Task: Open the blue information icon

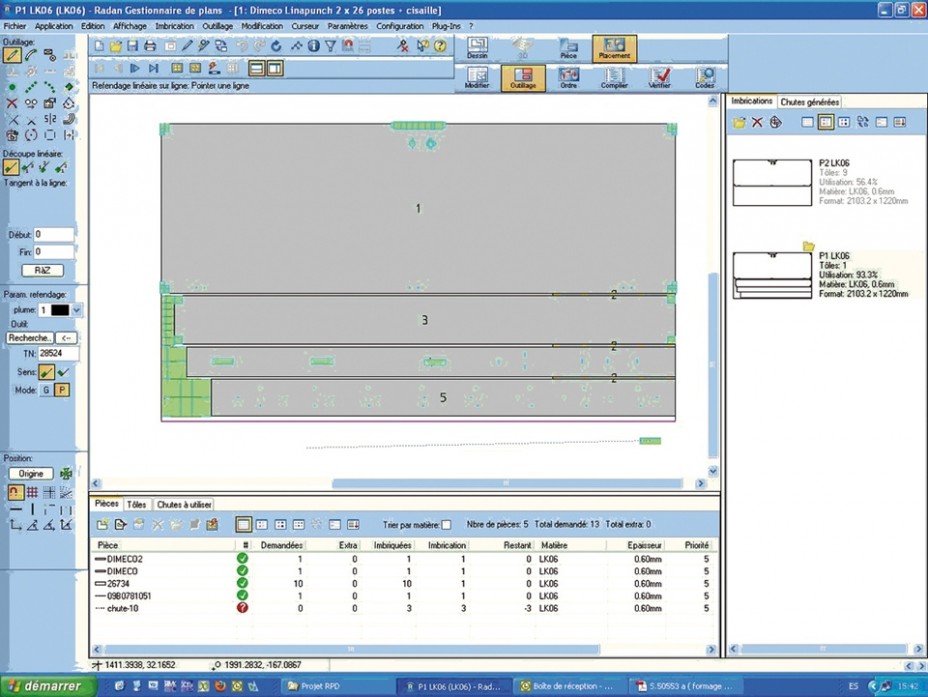Action: click(314, 46)
